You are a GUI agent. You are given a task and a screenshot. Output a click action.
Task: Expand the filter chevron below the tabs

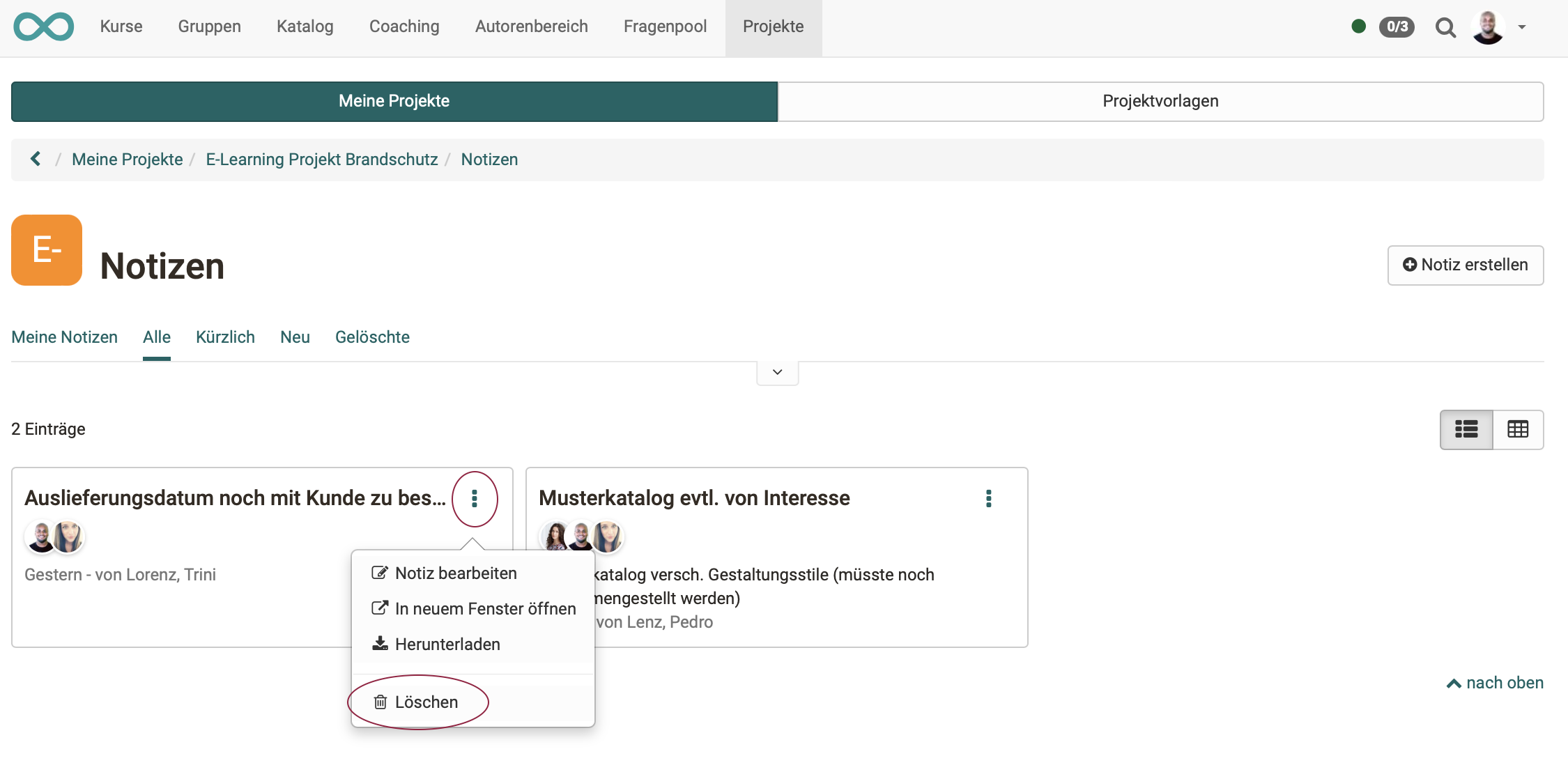coord(776,373)
